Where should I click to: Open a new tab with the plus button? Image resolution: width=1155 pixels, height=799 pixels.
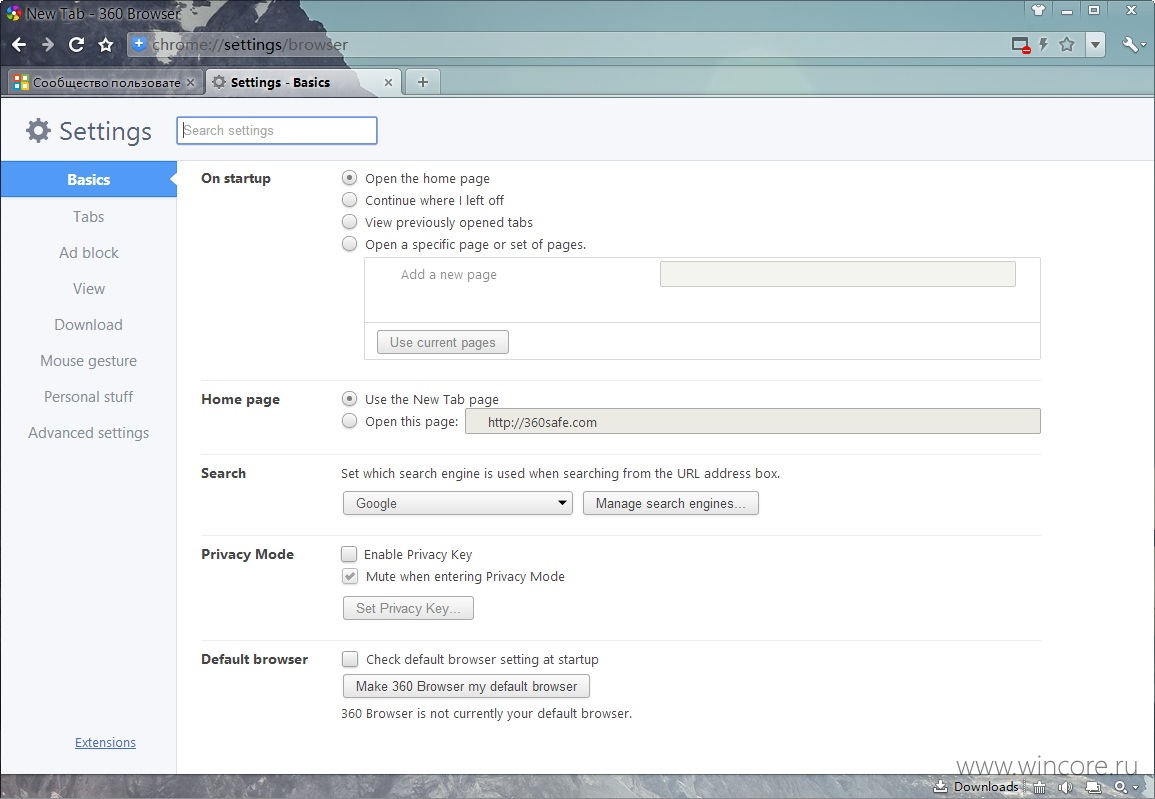coord(423,82)
